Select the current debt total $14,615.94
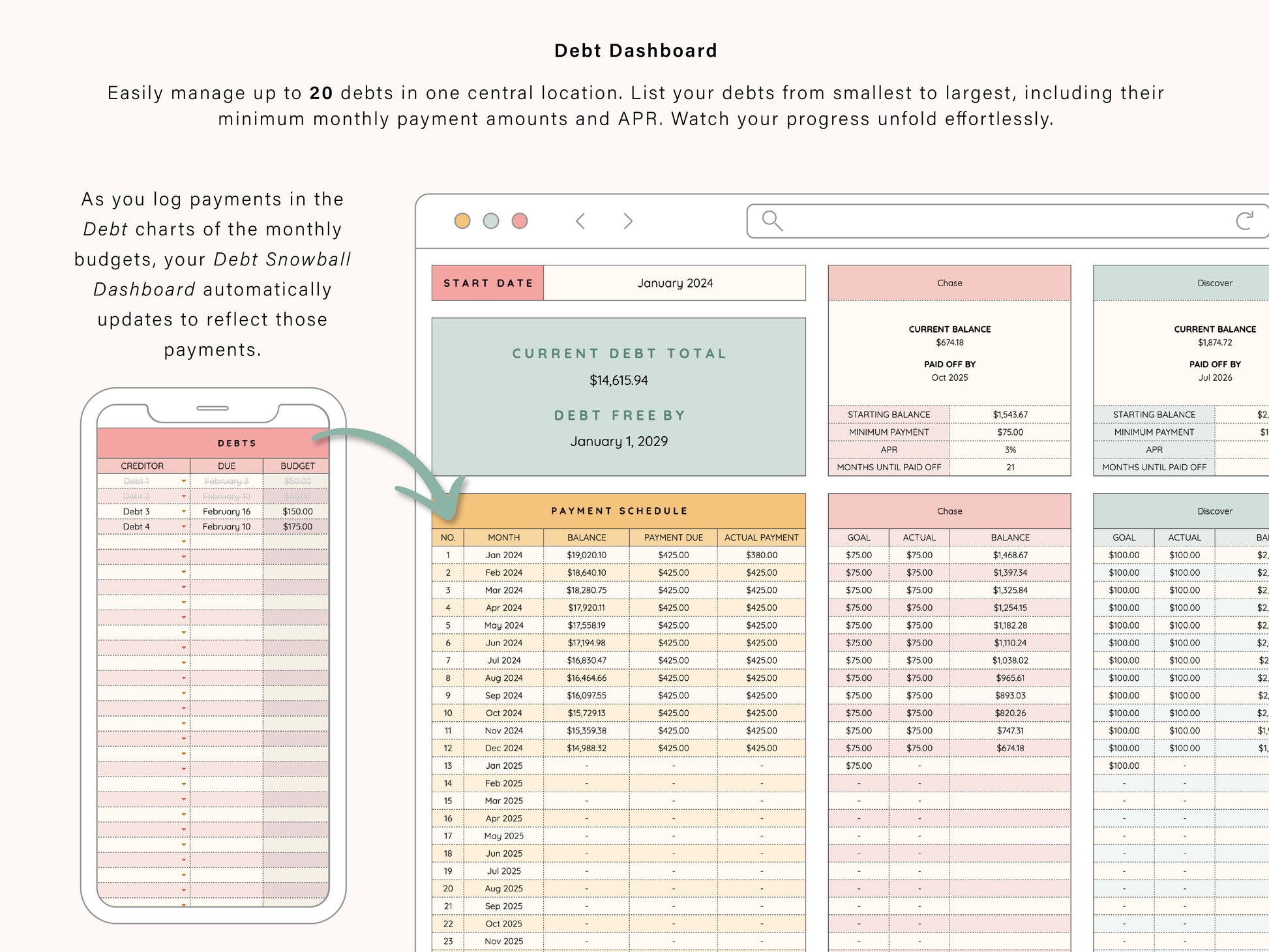 tap(619, 380)
